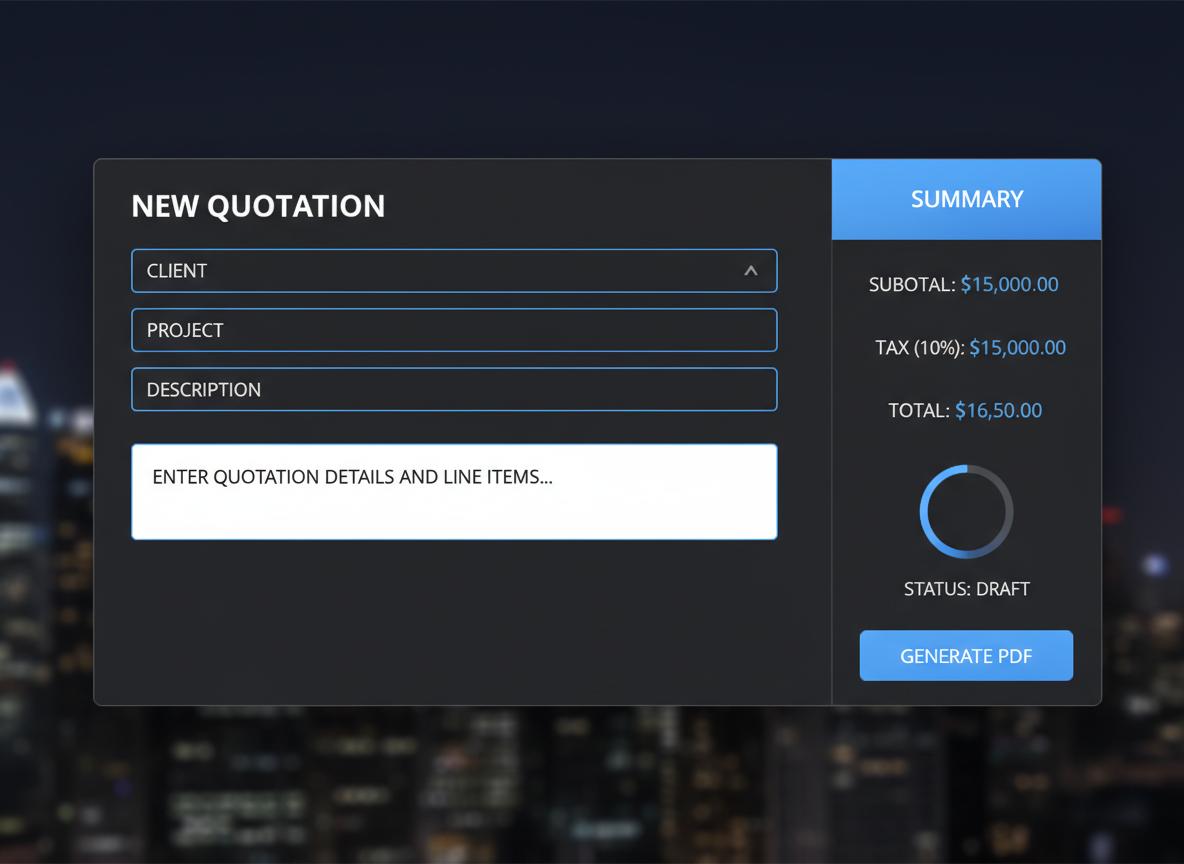This screenshot has width=1184, height=864.
Task: Open the CLIENT selection field
Action: pyautogui.click(x=440, y=271)
